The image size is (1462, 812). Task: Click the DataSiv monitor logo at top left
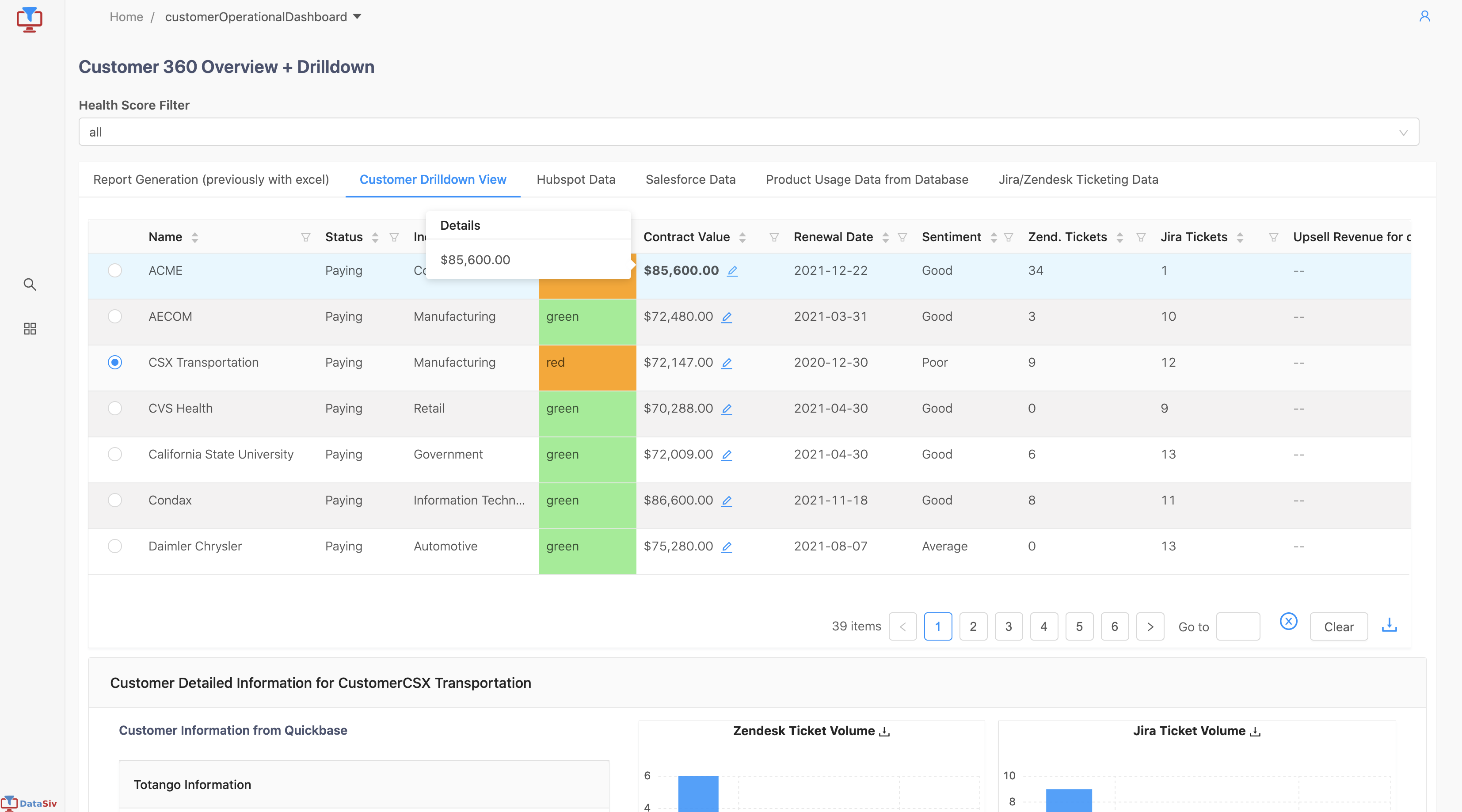point(30,19)
